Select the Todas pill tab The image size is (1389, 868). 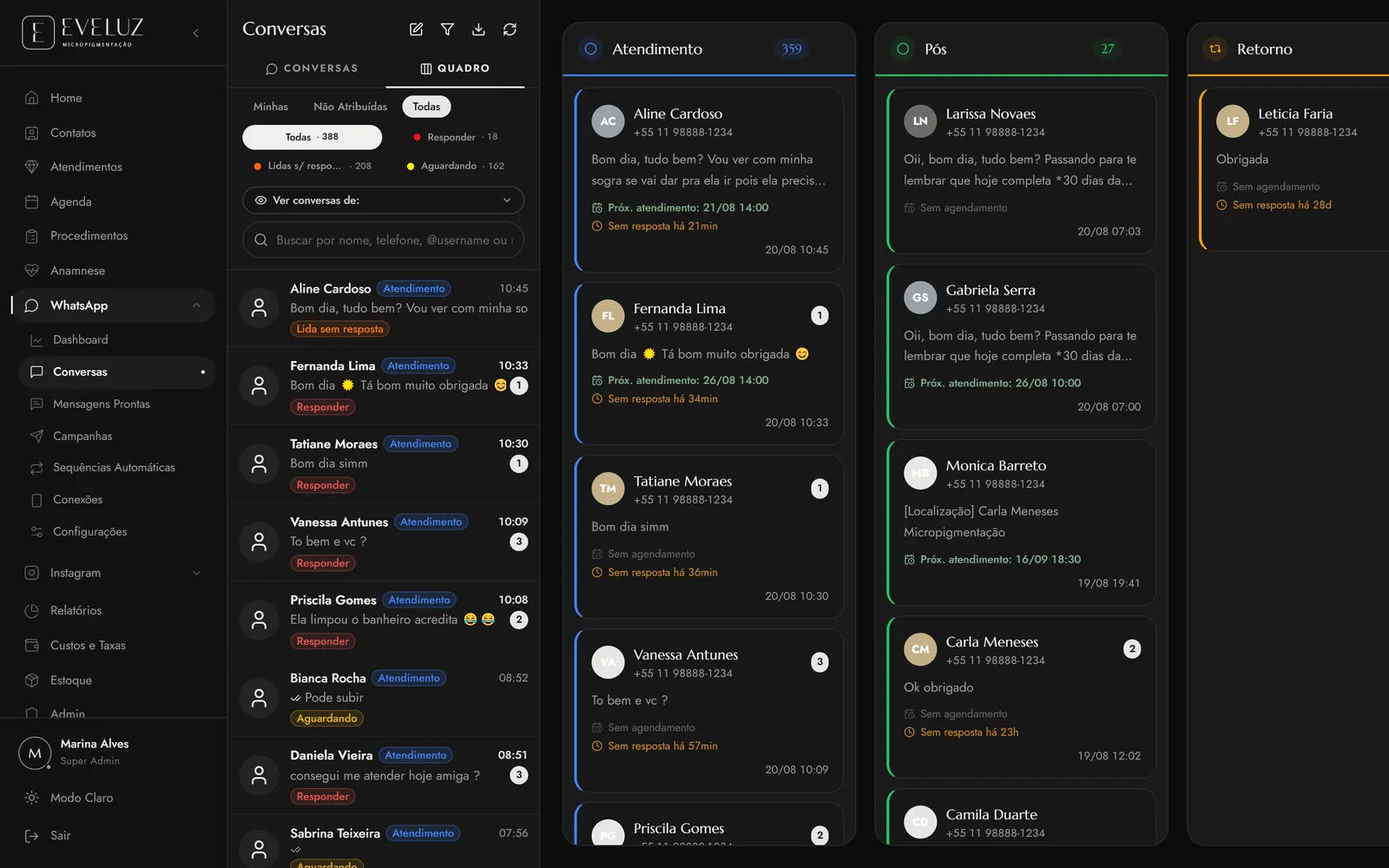coord(426,107)
